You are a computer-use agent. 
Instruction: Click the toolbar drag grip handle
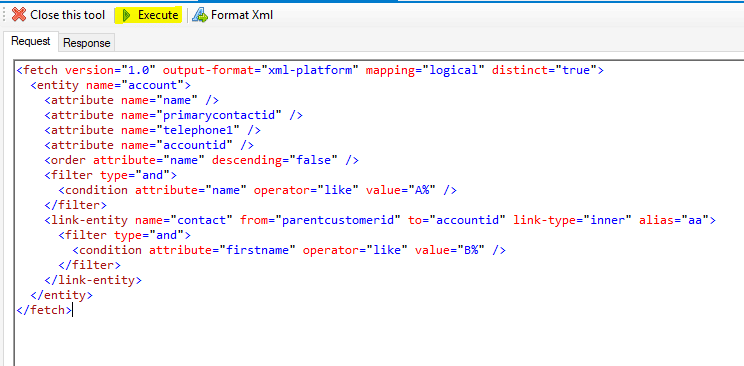[x=4, y=15]
